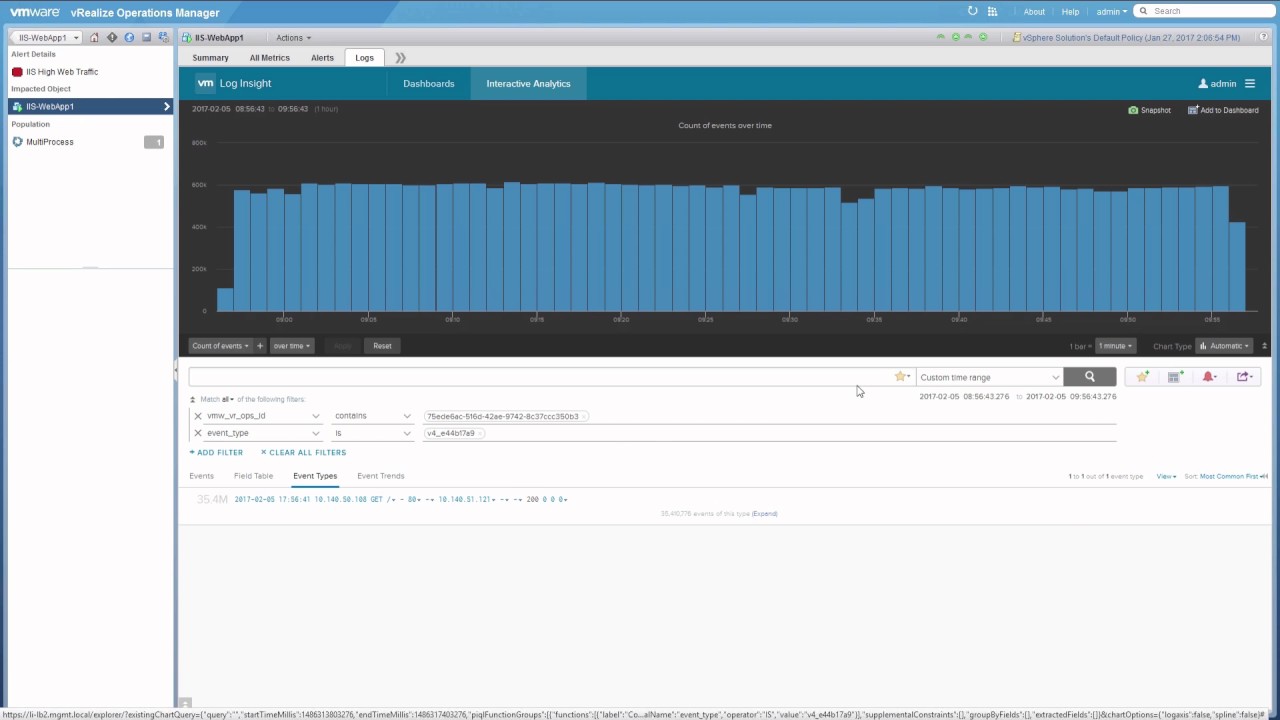Open the contains operator dropdown
The image size is (1280, 720).
tap(372, 416)
